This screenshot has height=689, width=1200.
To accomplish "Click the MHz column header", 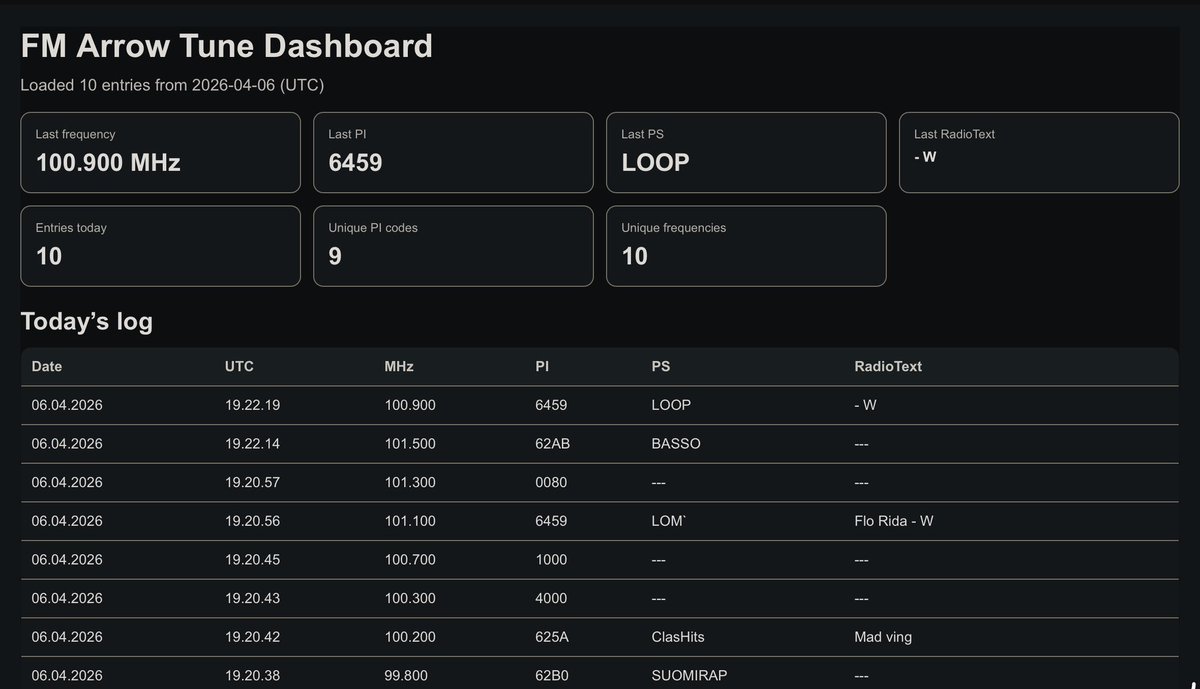I will [399, 366].
